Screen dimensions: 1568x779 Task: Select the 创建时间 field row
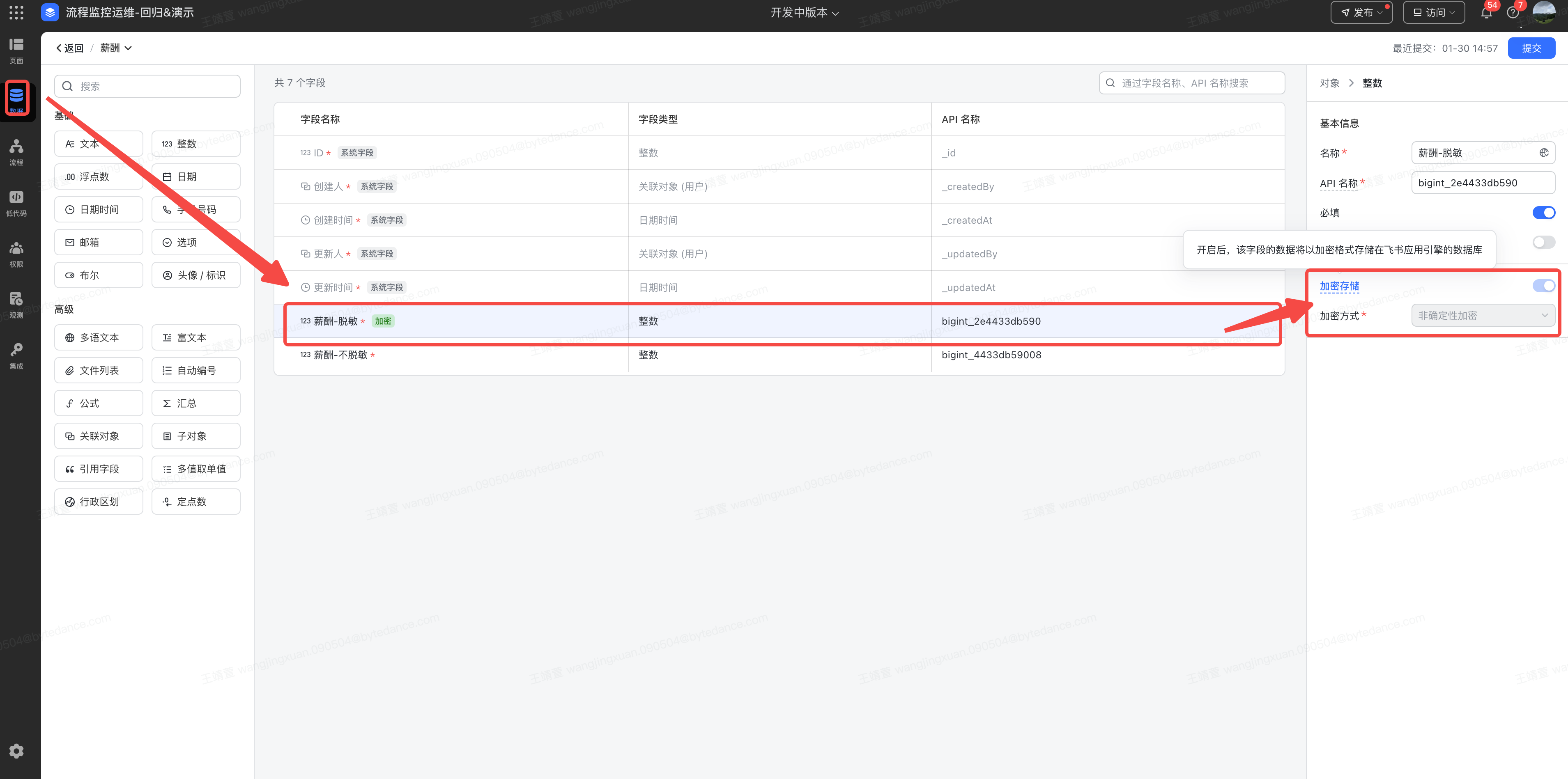click(x=779, y=220)
